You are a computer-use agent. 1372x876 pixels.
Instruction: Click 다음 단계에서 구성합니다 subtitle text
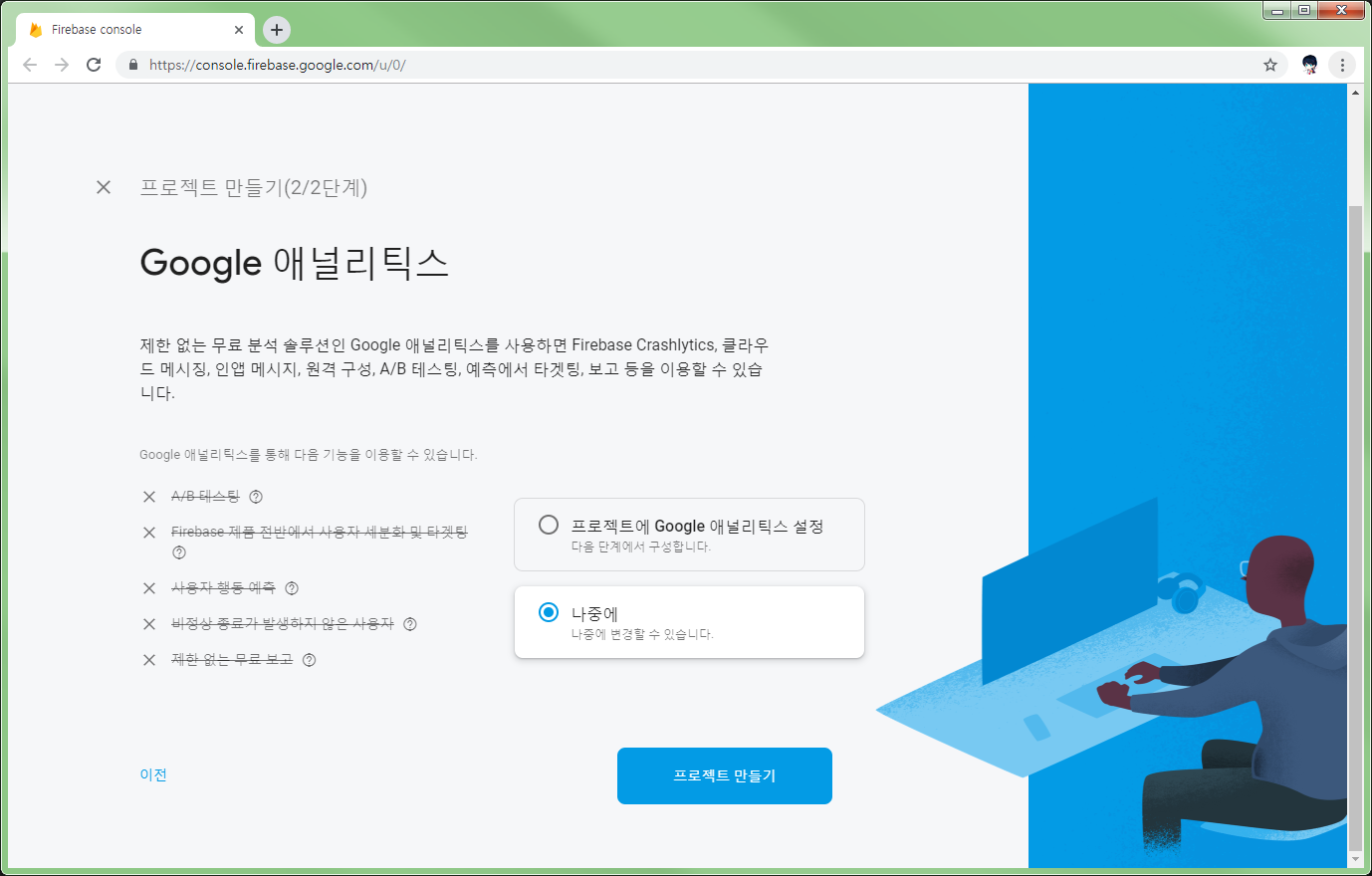pos(641,547)
